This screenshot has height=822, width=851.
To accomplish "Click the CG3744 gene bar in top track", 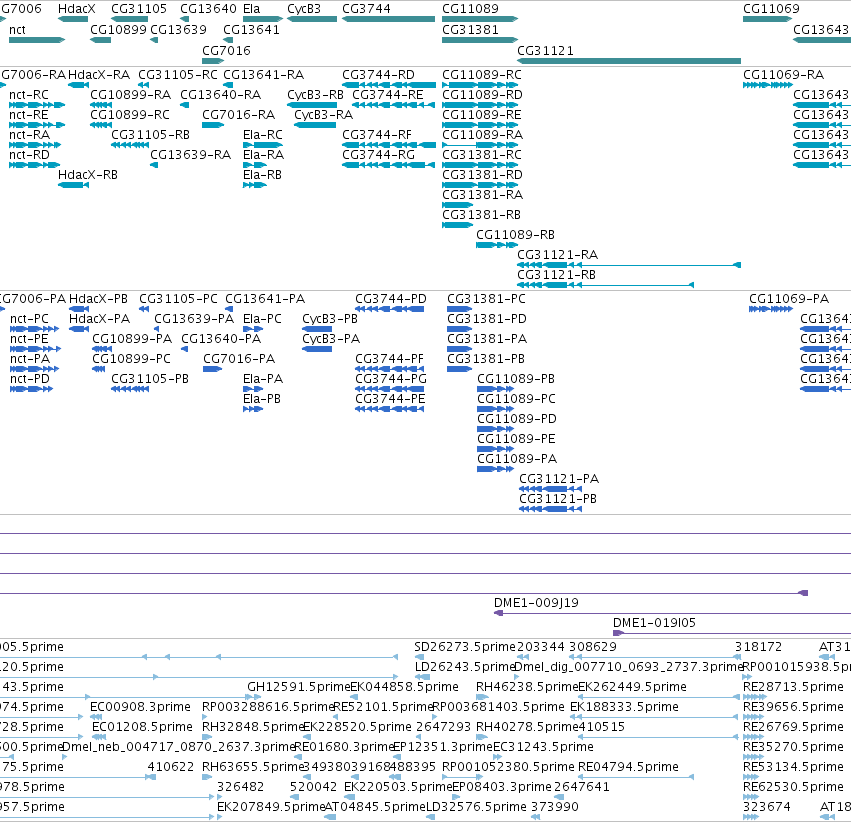I will (388, 19).
